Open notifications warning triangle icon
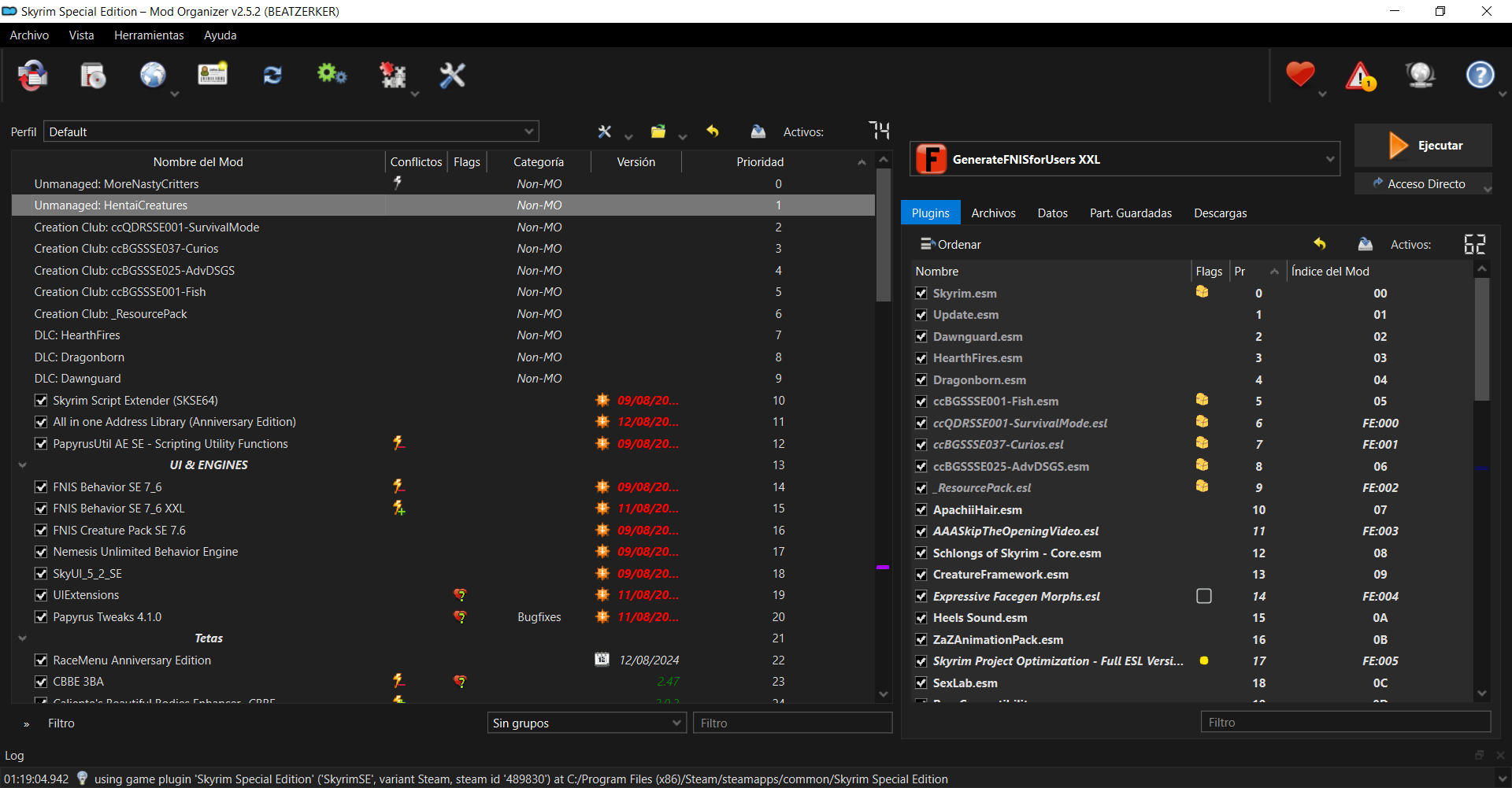 [x=1361, y=76]
